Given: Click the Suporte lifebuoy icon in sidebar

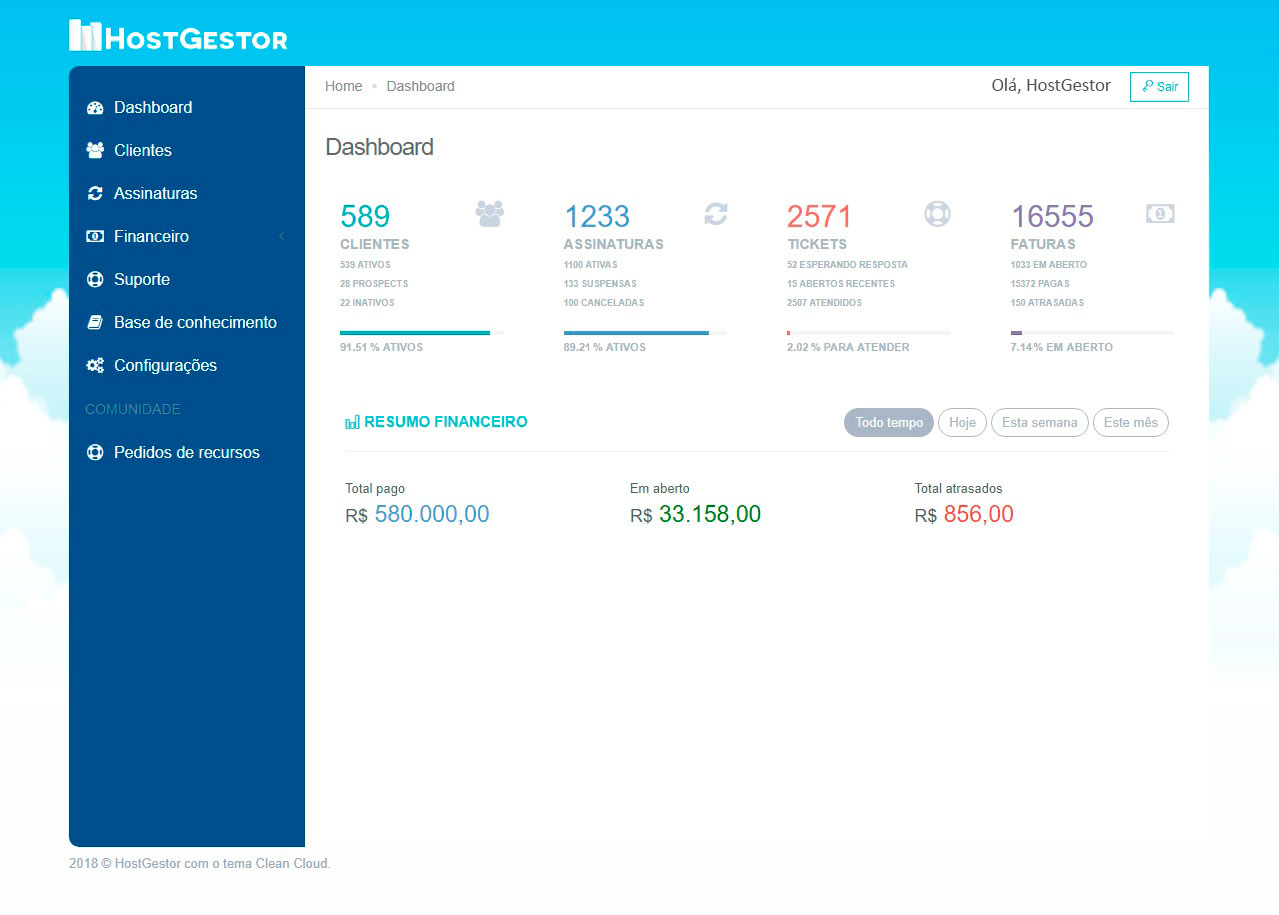Looking at the screenshot, I should (x=95, y=280).
